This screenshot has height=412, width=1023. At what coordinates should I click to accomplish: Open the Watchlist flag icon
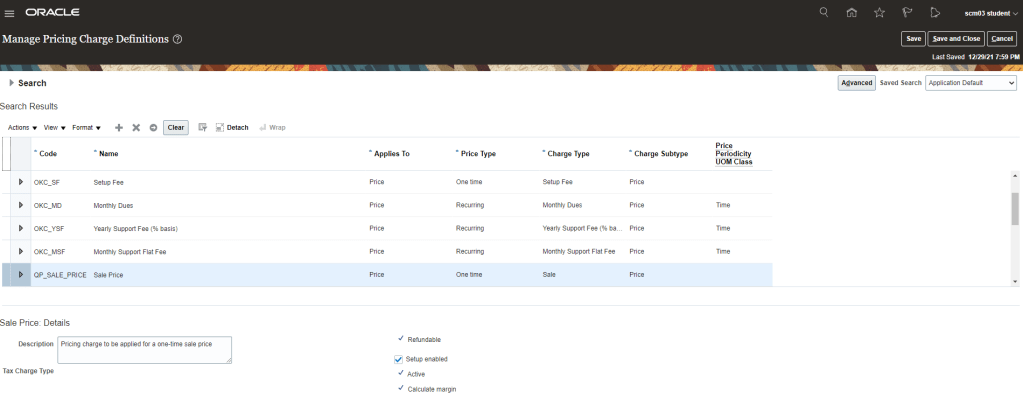[907, 13]
